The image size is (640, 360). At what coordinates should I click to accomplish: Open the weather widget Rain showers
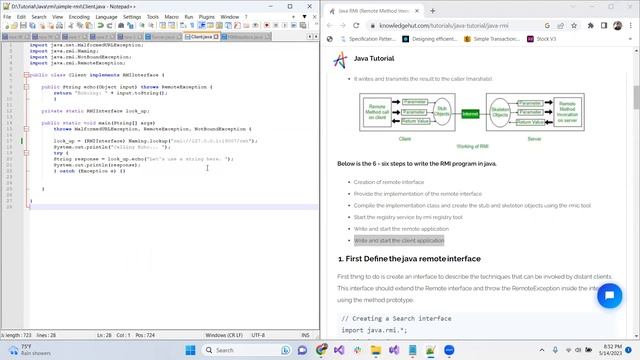29,350
